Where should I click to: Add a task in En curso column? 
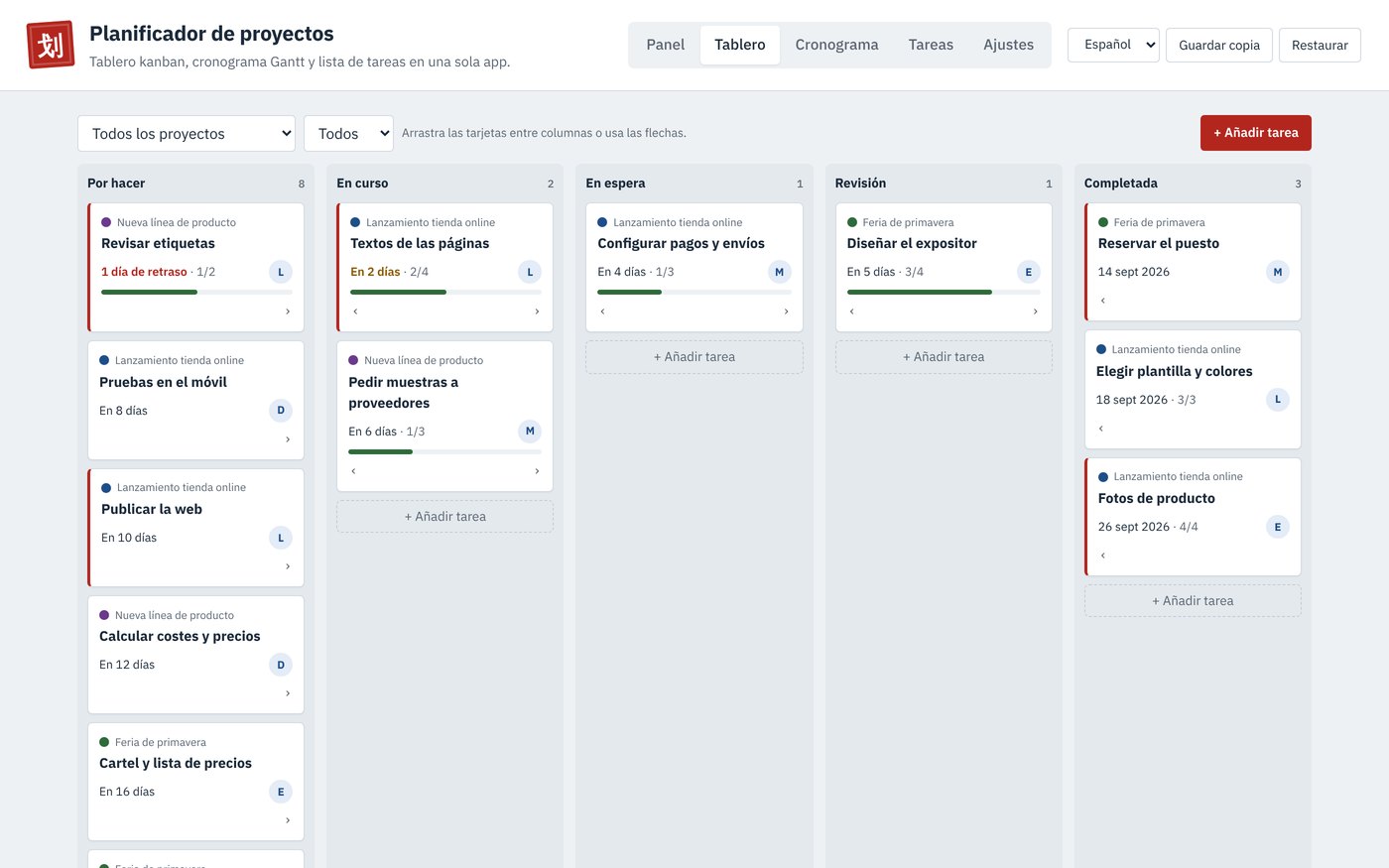point(445,517)
